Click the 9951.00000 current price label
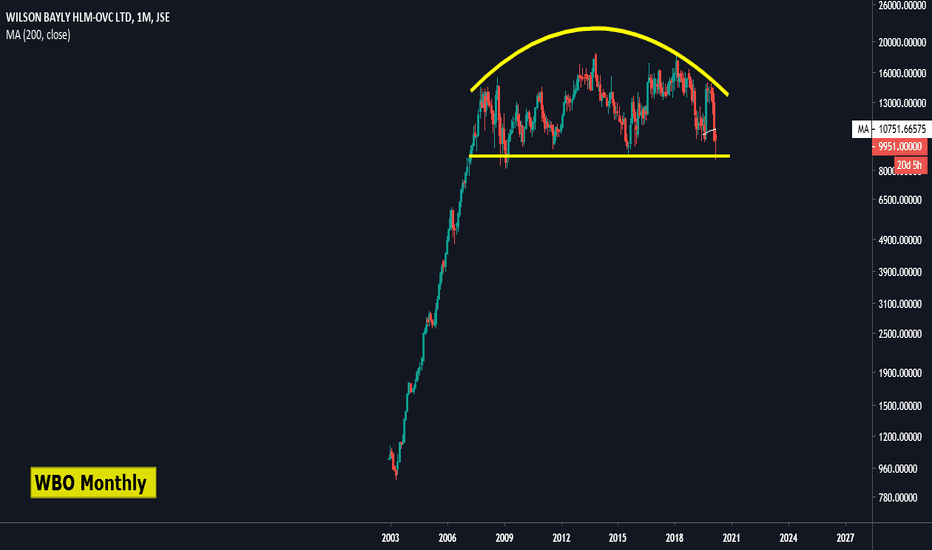Screen dimensions: 932x550 point(899,146)
